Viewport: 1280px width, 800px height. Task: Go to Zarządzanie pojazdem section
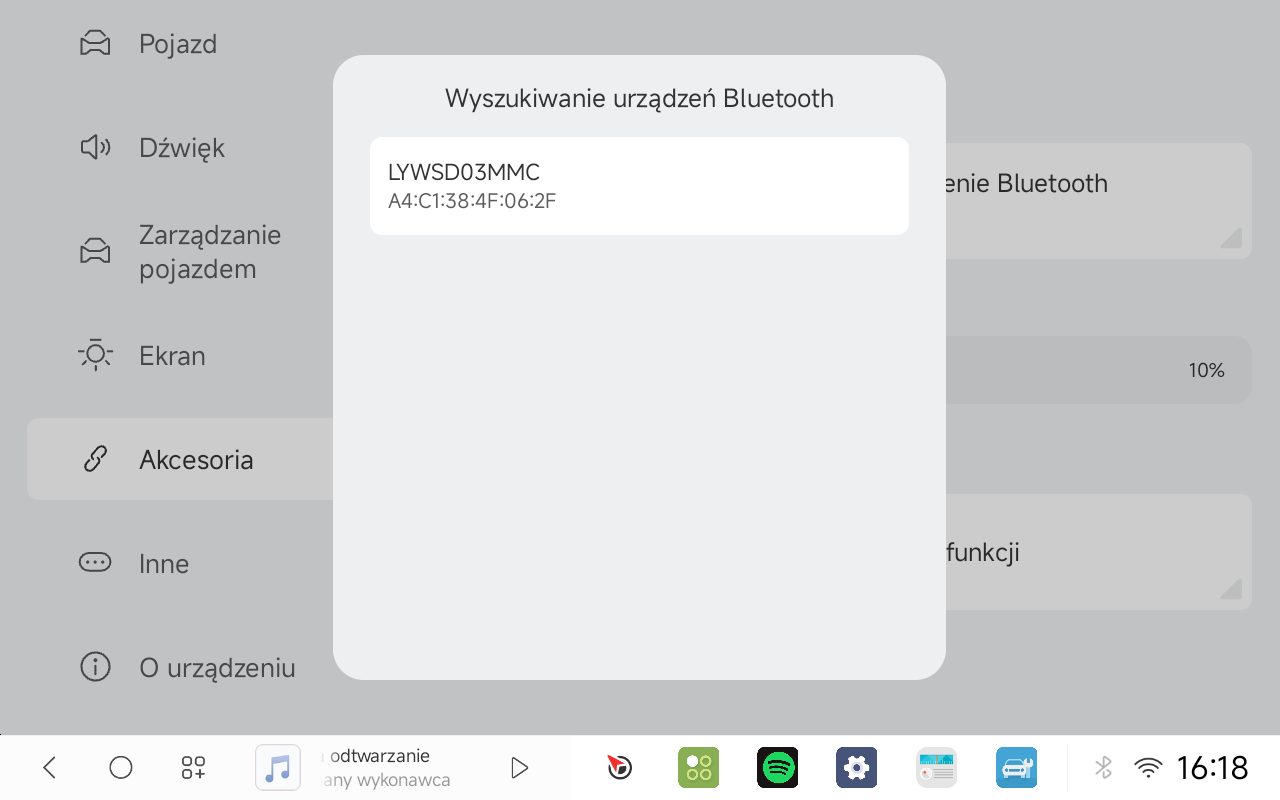209,252
